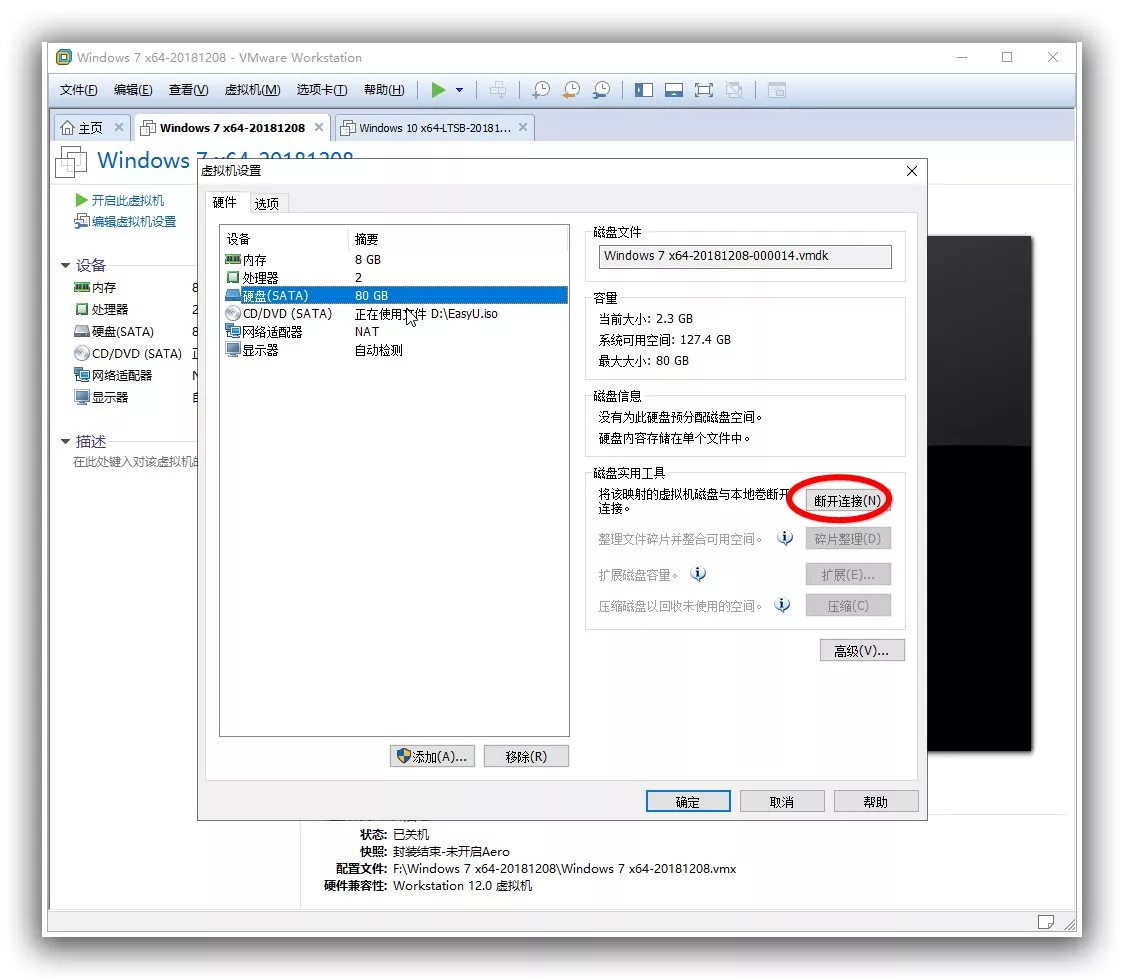Click the 断开连接(N) button
The width and height of the screenshot is (1124, 979).
tap(847, 500)
